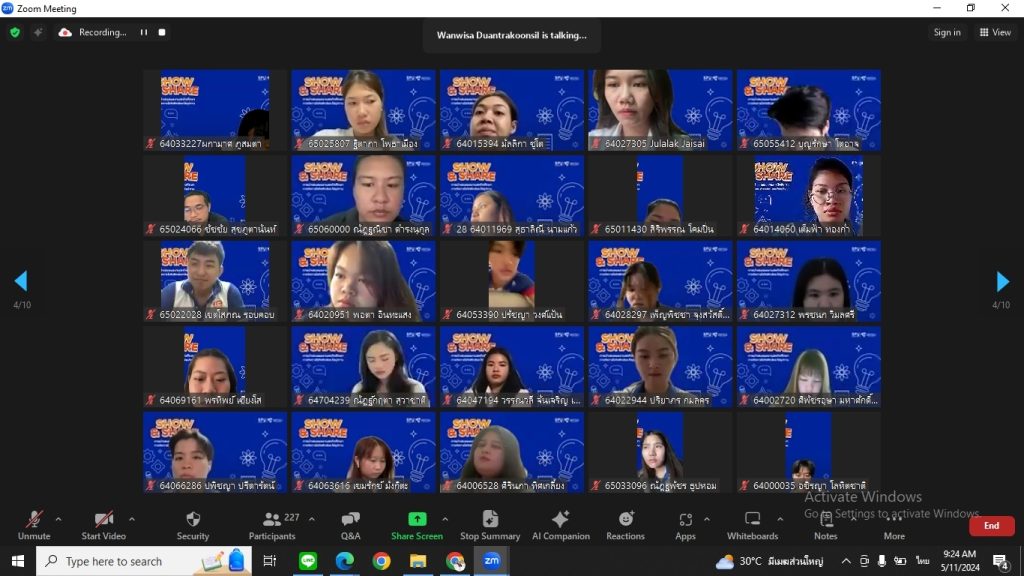The width and height of the screenshot is (1024, 576).
Task: Select video tile labeled 65060000
Action: pyautogui.click(x=363, y=195)
